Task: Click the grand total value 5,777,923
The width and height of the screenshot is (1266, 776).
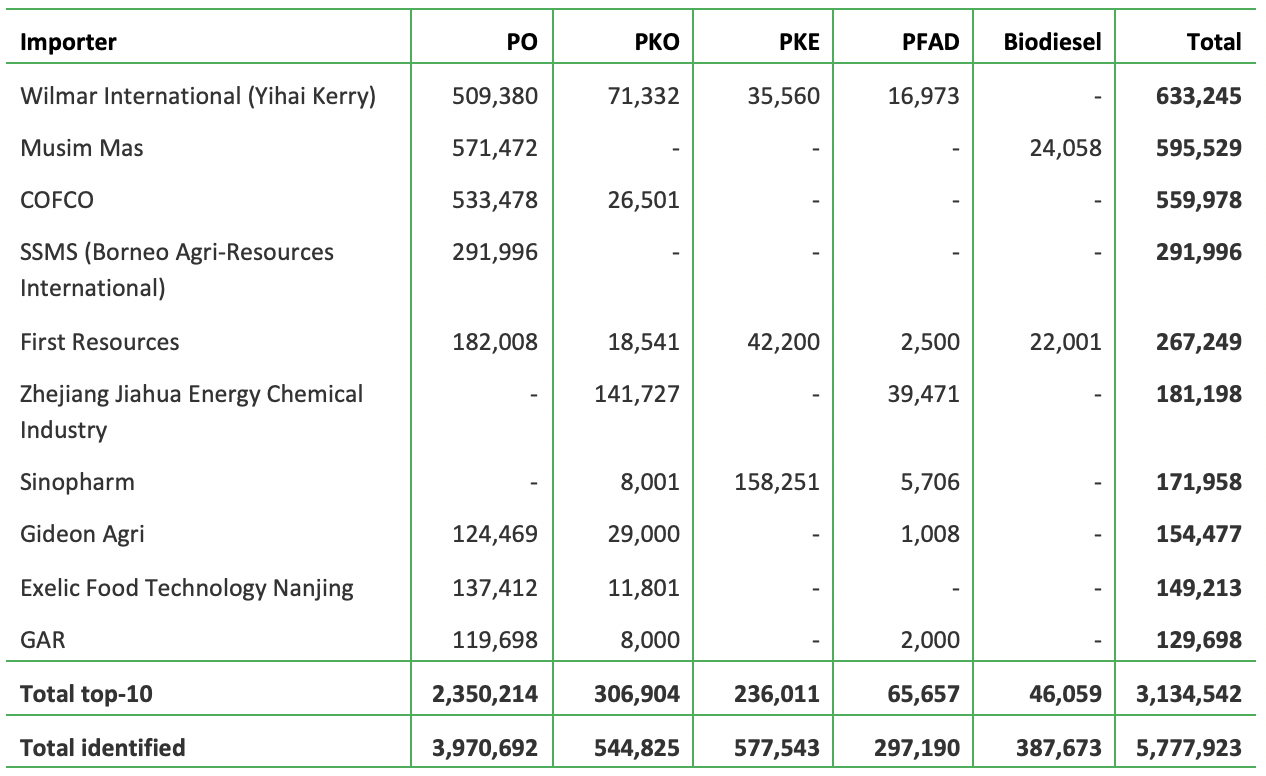Action: (x=1188, y=747)
